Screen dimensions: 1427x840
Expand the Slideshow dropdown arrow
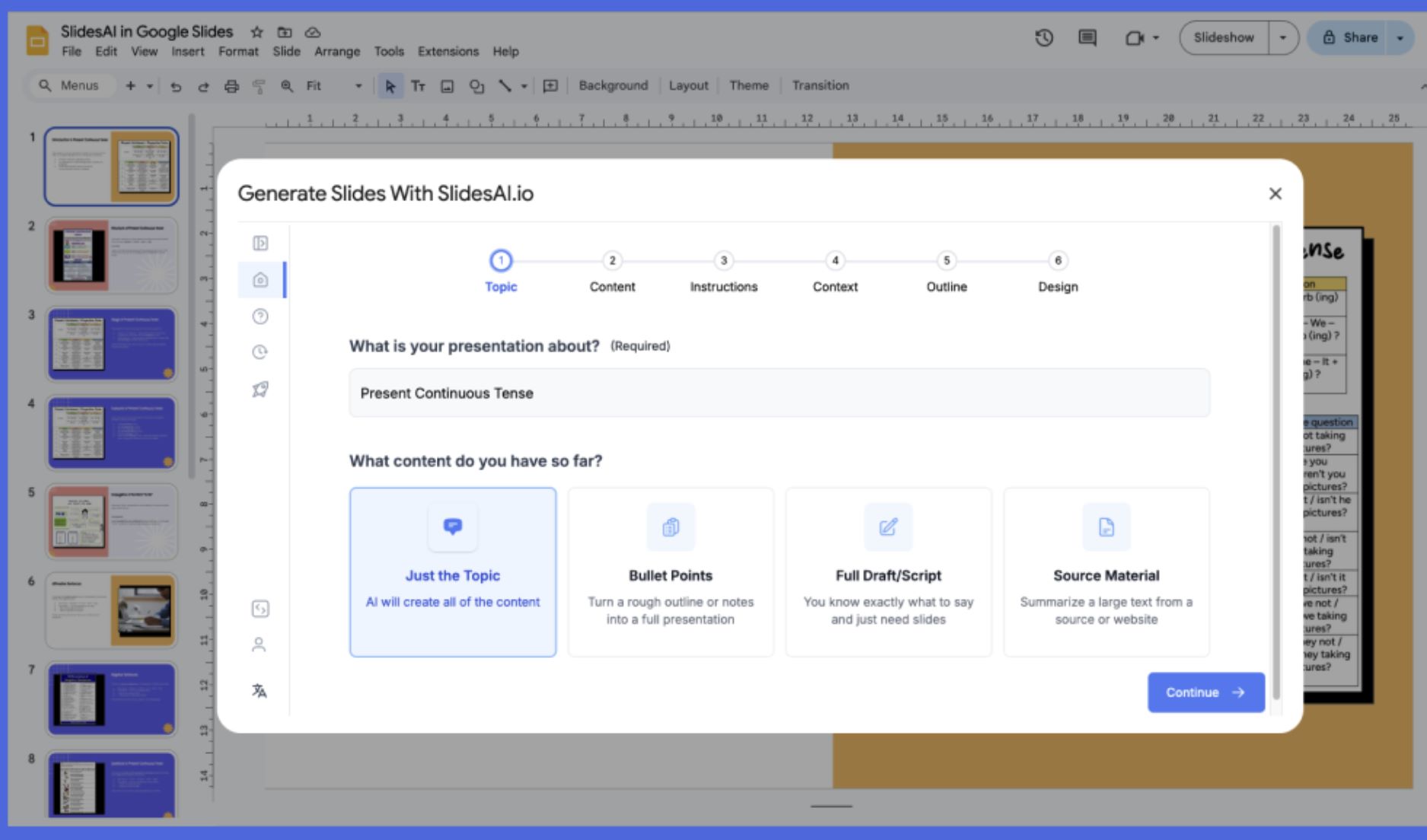pyautogui.click(x=1282, y=37)
